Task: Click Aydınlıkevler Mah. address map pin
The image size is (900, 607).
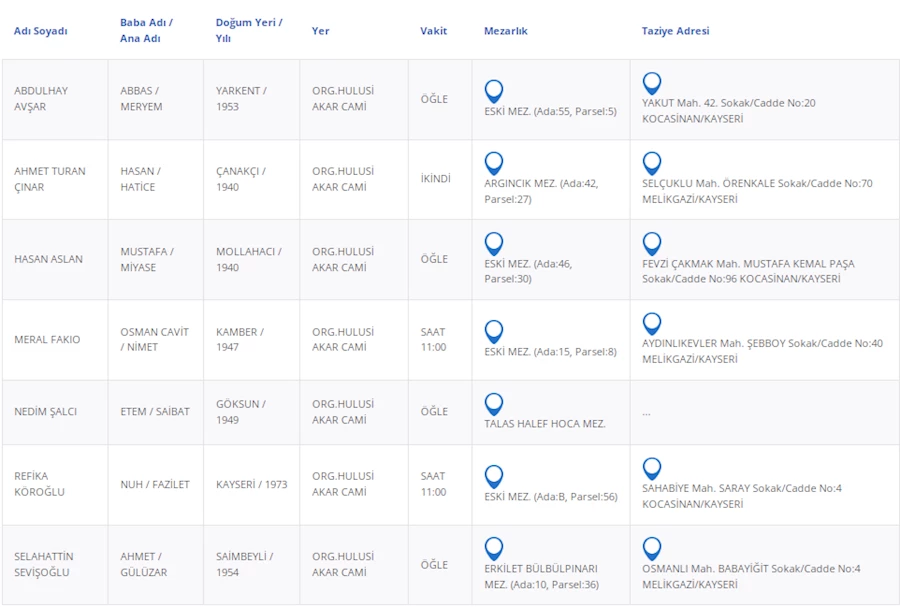Action: (x=652, y=323)
